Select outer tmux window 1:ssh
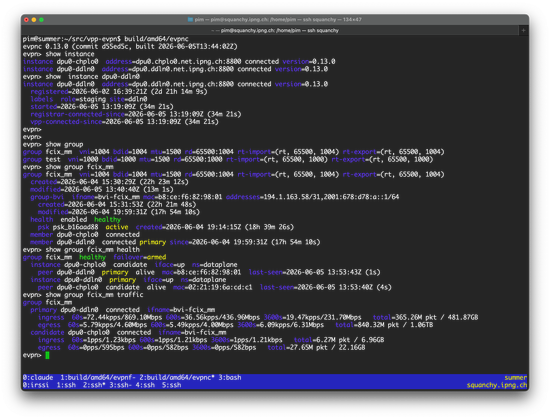Image resolution: width=550 pixels, height=419 pixels. [x=66, y=385]
